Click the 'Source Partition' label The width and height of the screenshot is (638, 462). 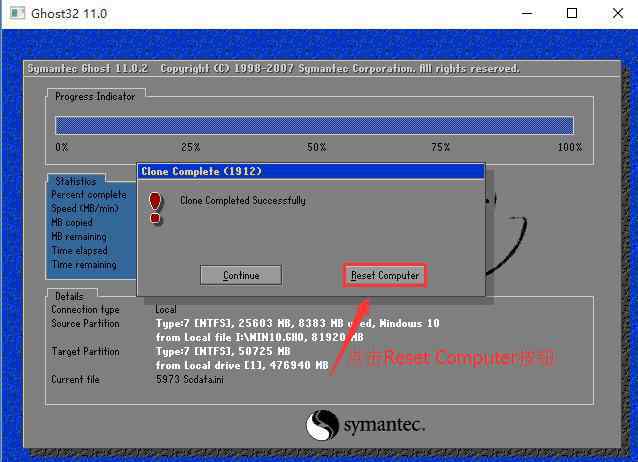pyautogui.click(x=85, y=324)
